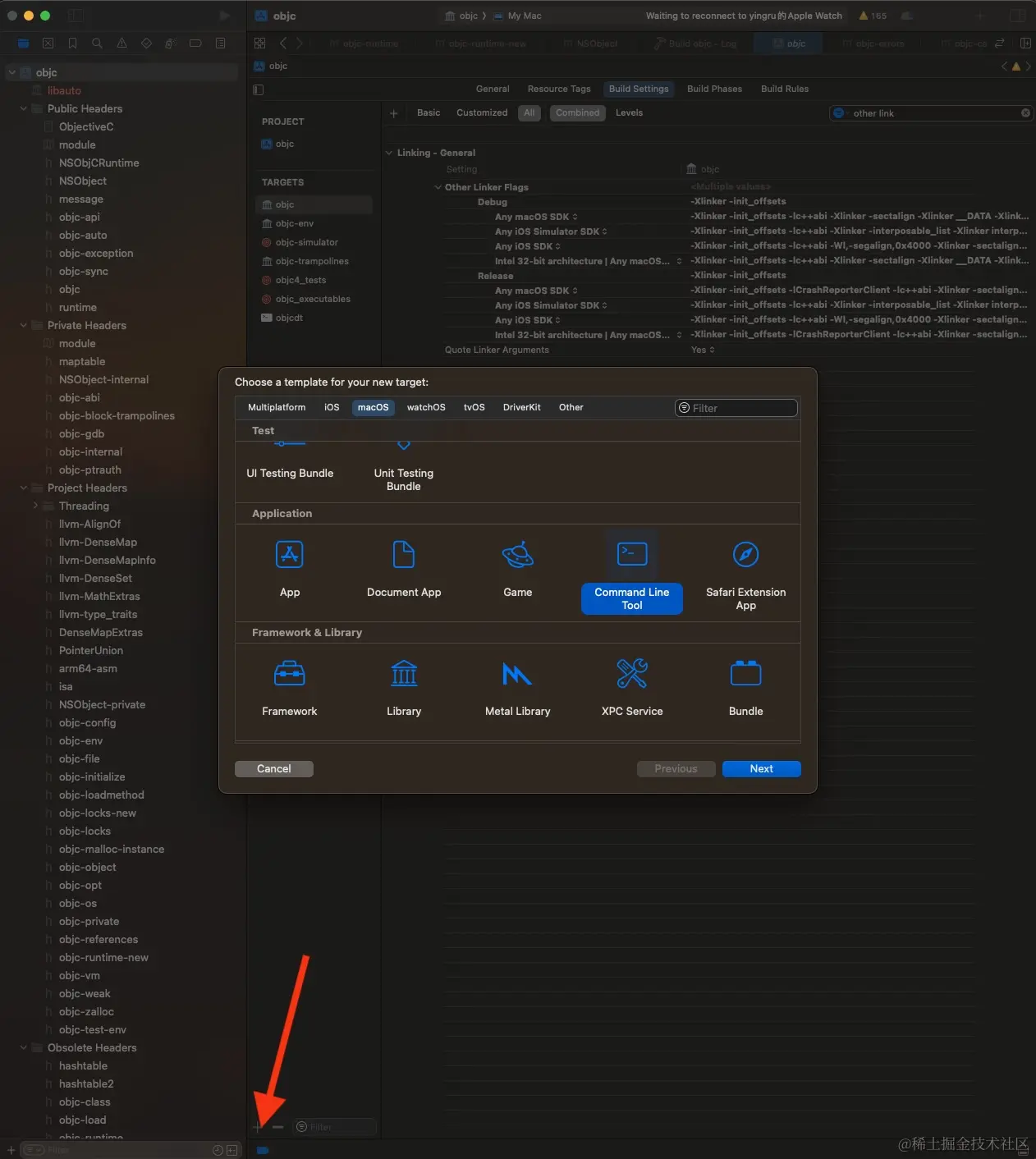This screenshot has height=1159, width=1036.
Task: Open the Other platform tab
Action: click(571, 408)
